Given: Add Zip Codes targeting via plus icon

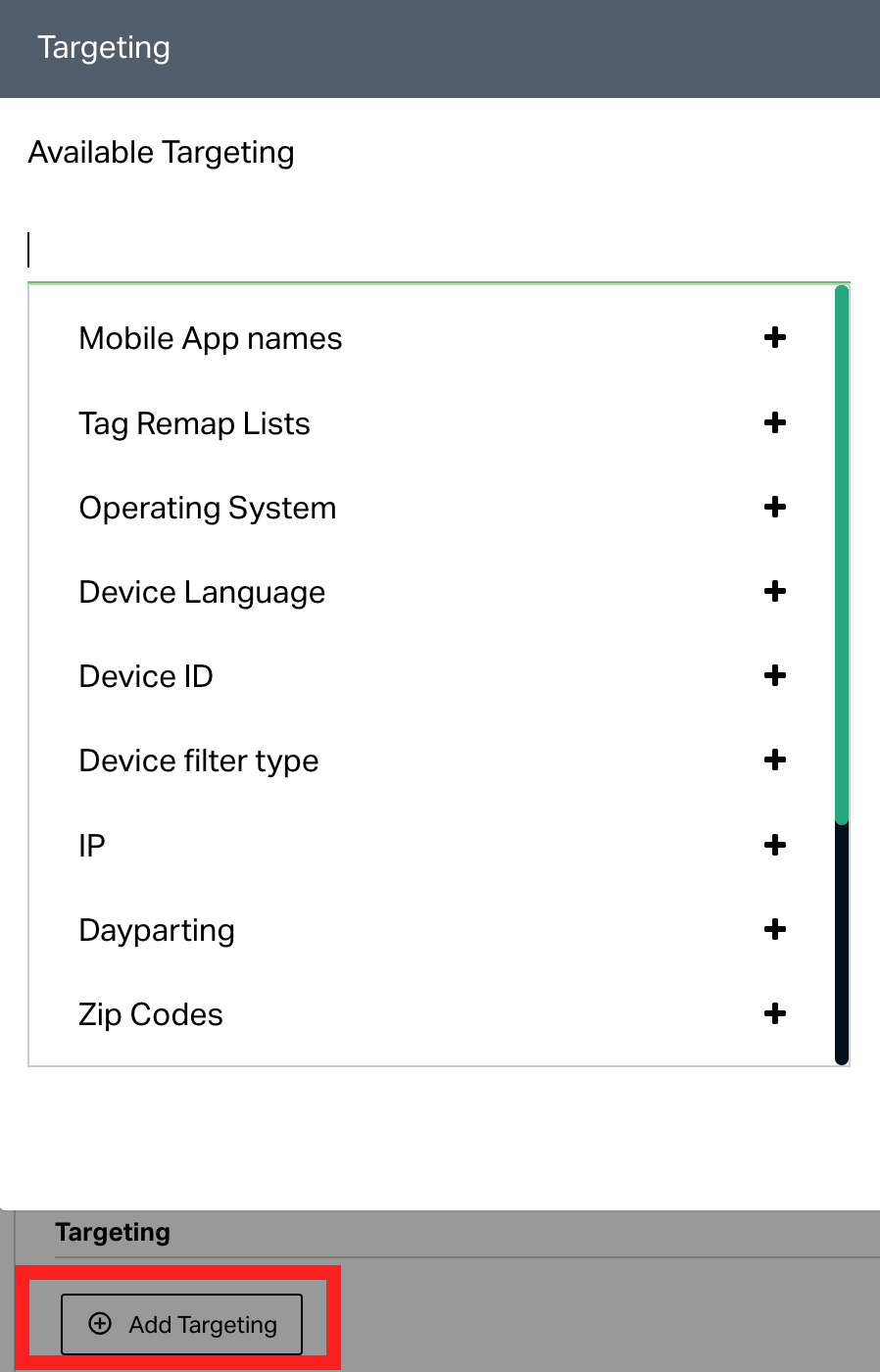Looking at the screenshot, I should 775,1013.
